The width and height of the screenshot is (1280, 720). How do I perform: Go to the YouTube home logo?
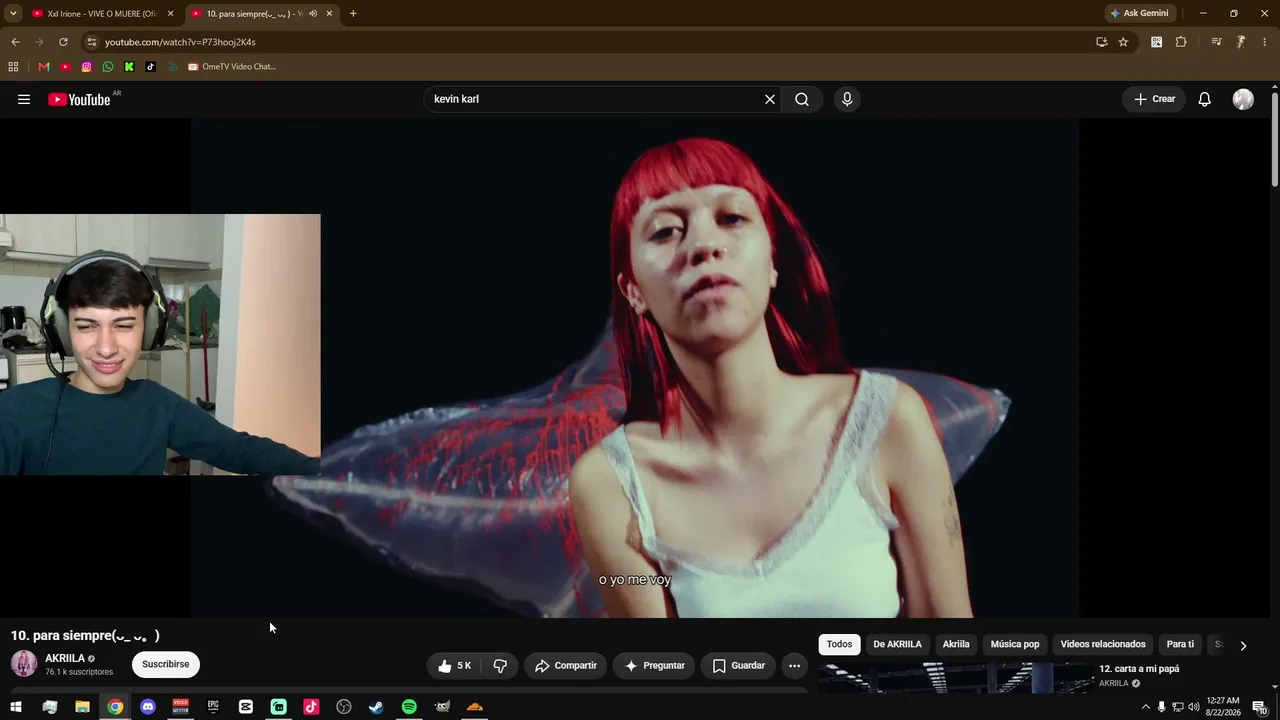(x=79, y=99)
